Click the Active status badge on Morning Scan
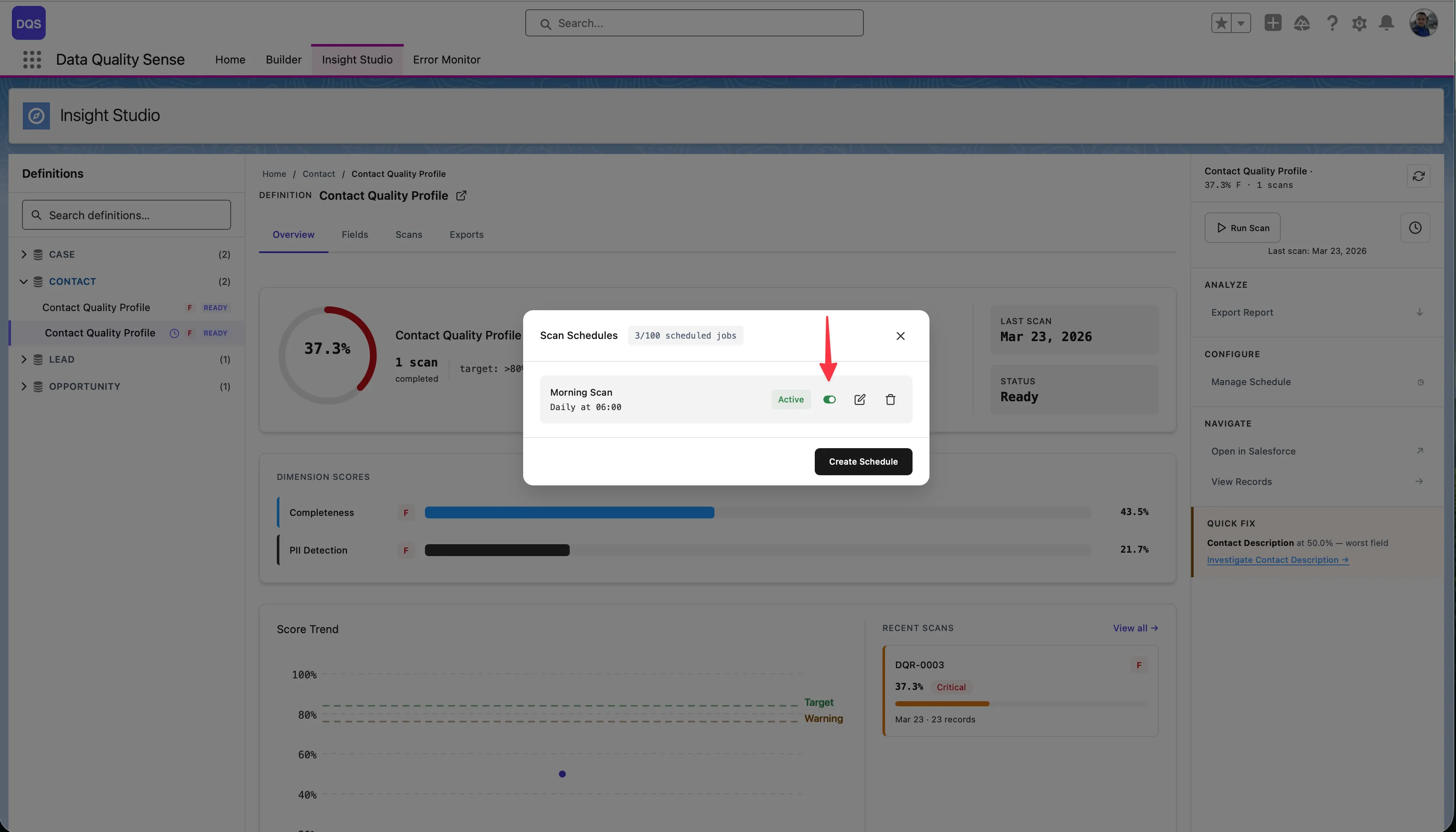This screenshot has width=1456, height=832. (x=790, y=399)
